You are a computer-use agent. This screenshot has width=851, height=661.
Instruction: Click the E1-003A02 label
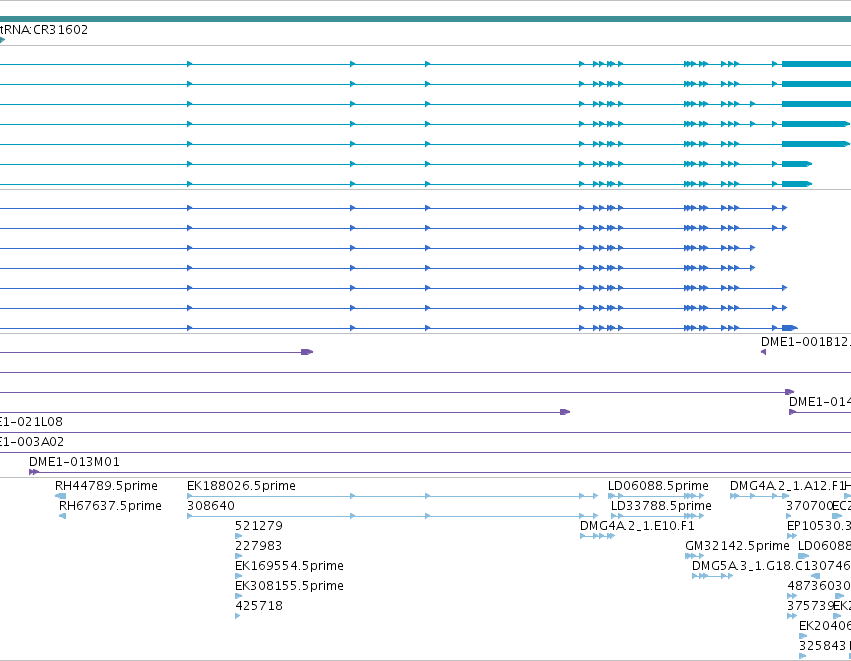click(32, 442)
